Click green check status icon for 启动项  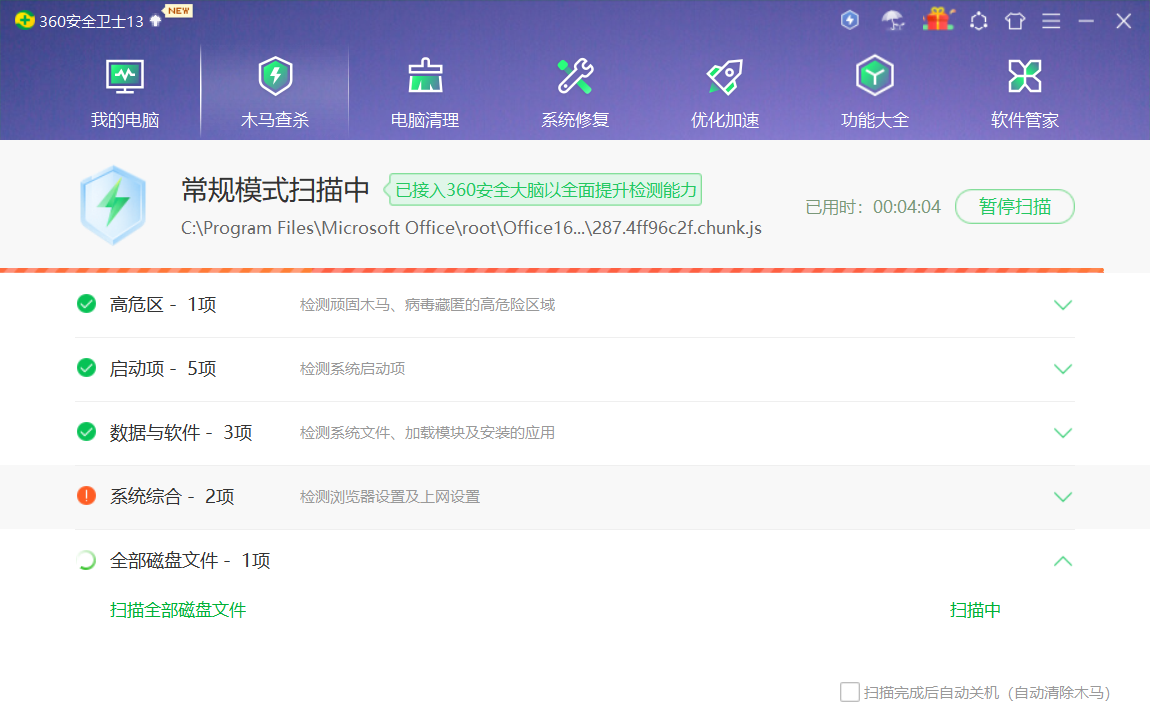(x=87, y=367)
